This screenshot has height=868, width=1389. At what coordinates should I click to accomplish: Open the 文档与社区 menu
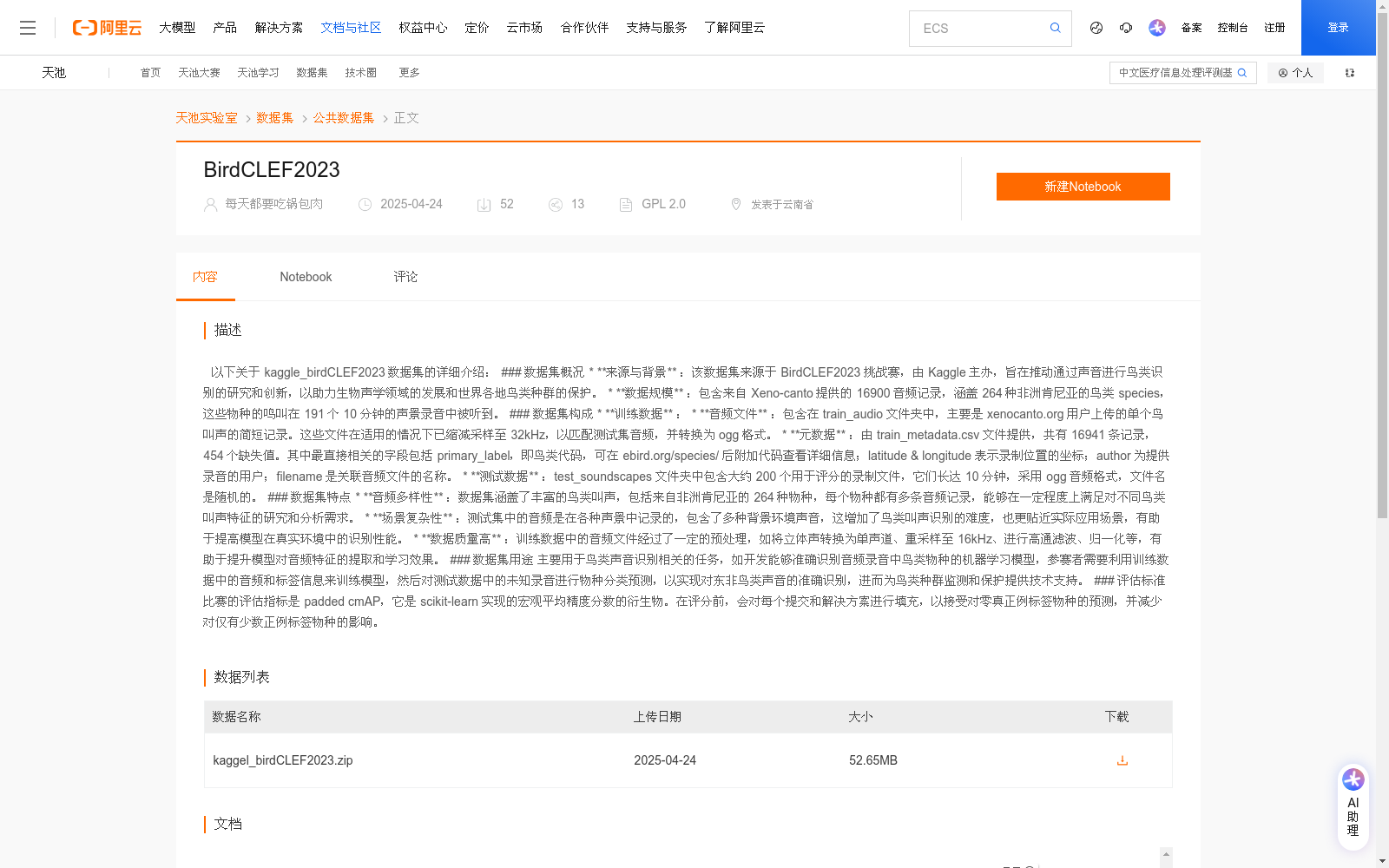click(351, 28)
